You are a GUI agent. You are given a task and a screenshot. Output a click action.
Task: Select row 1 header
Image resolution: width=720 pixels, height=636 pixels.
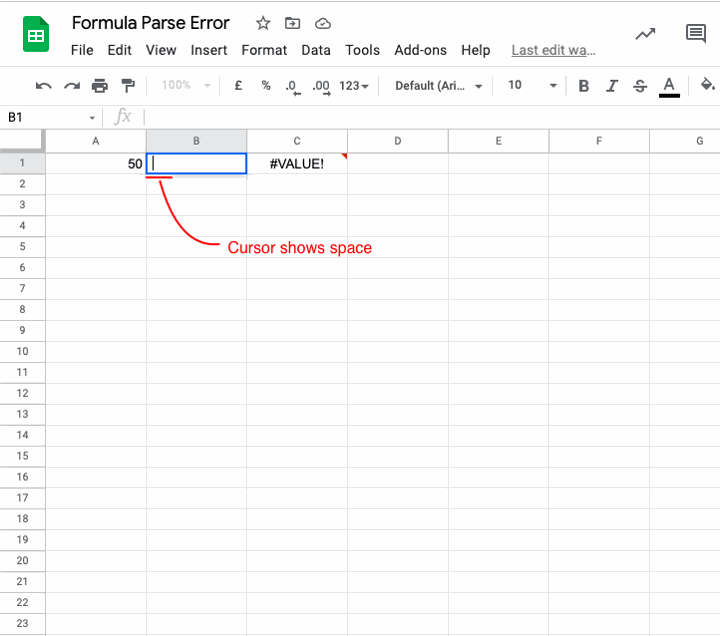tap(22, 163)
